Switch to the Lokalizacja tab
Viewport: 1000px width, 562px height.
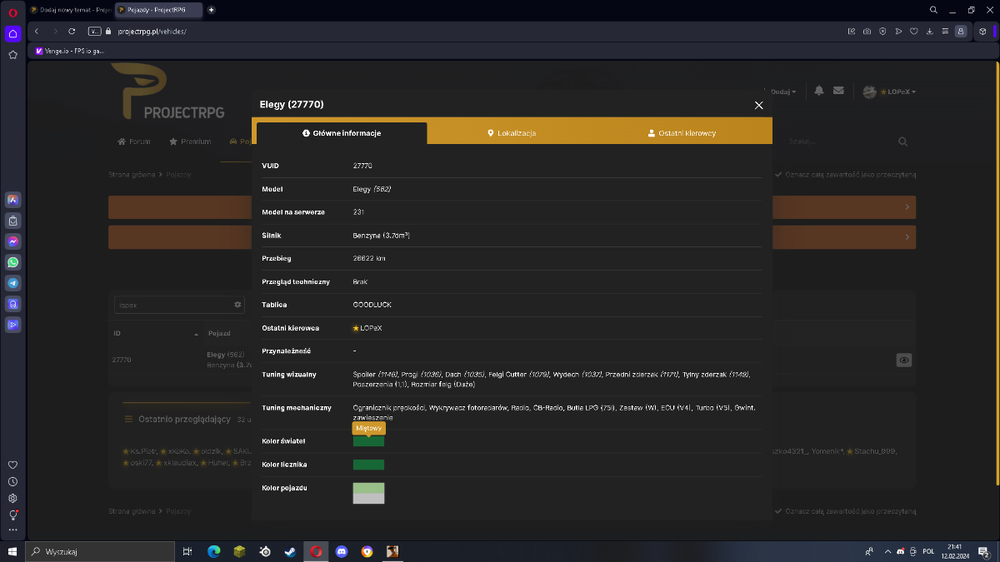click(x=512, y=133)
